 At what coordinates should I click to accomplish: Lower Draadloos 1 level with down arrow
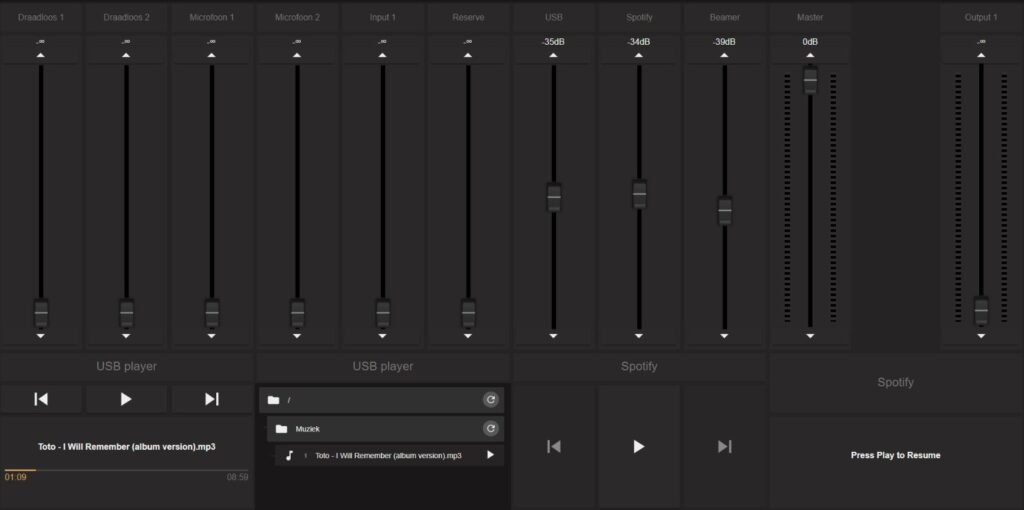click(x=40, y=336)
